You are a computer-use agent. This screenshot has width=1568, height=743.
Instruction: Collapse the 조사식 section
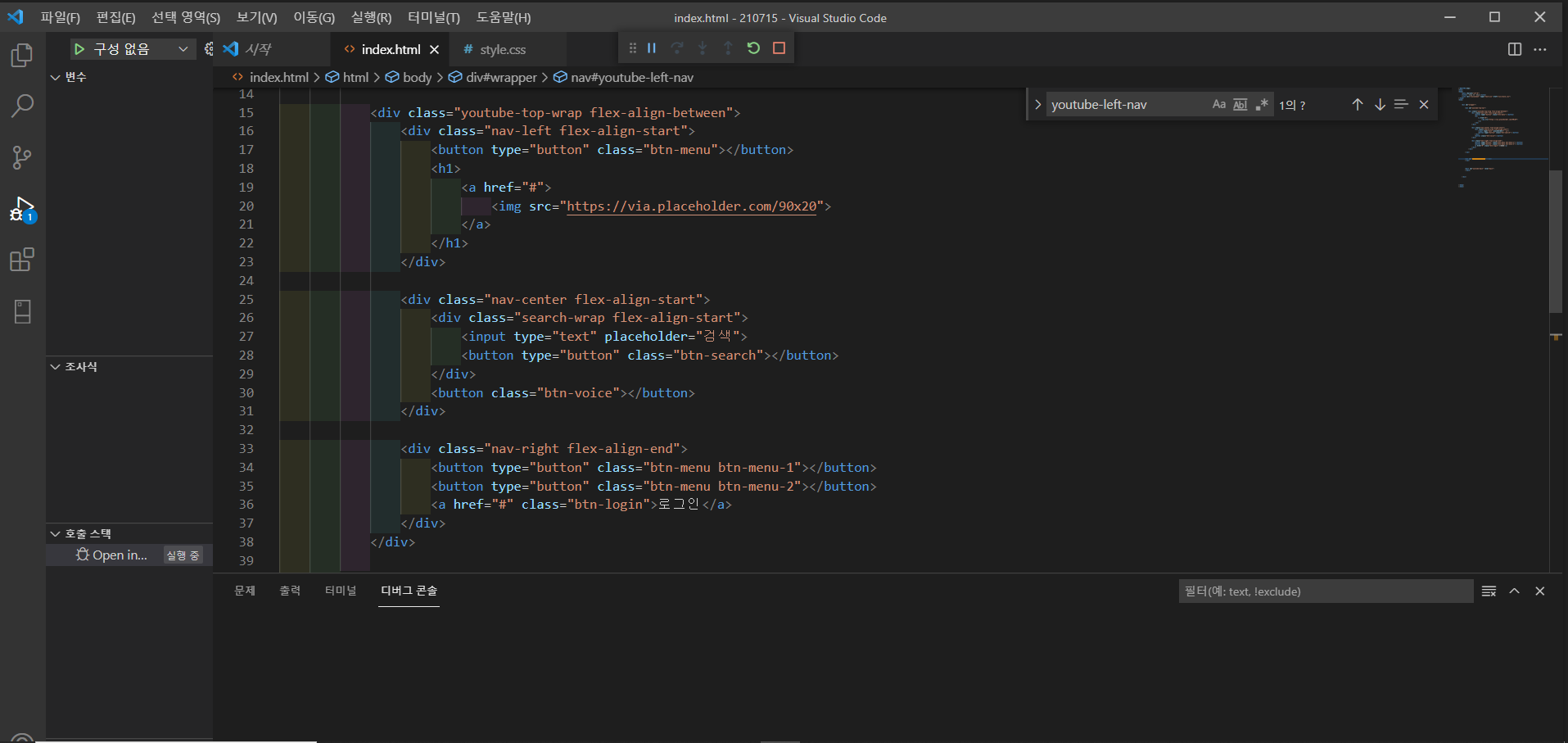(56, 367)
